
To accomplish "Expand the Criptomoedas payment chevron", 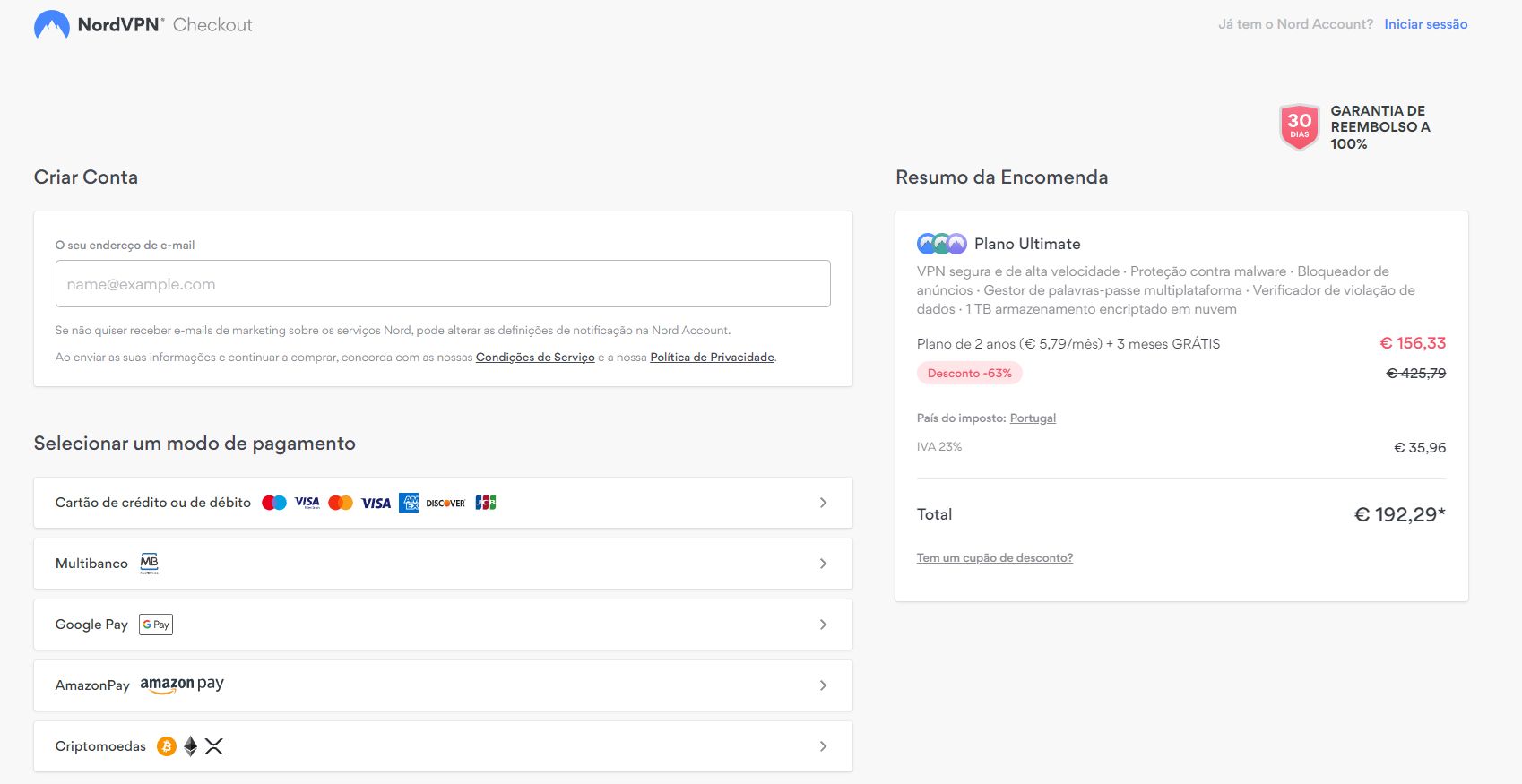I will click(x=823, y=746).
